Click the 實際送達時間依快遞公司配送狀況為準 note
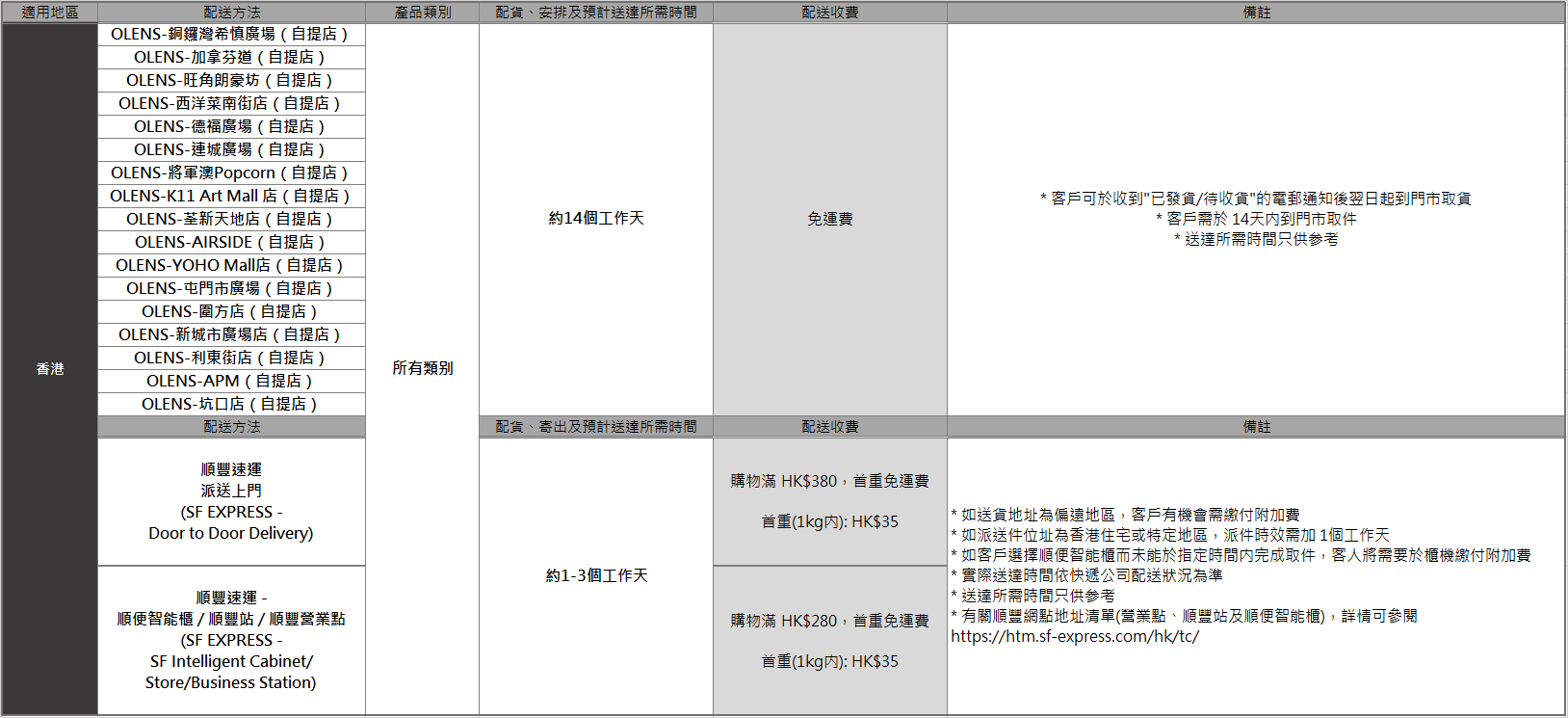 (x=1087, y=575)
